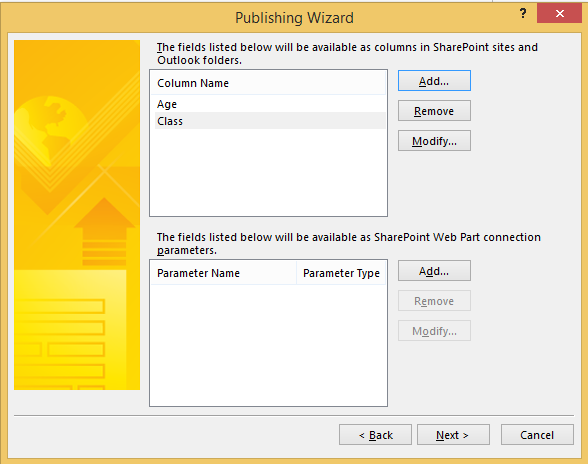Select the Class column entry
This screenshot has height=464, width=588.
click(270, 121)
